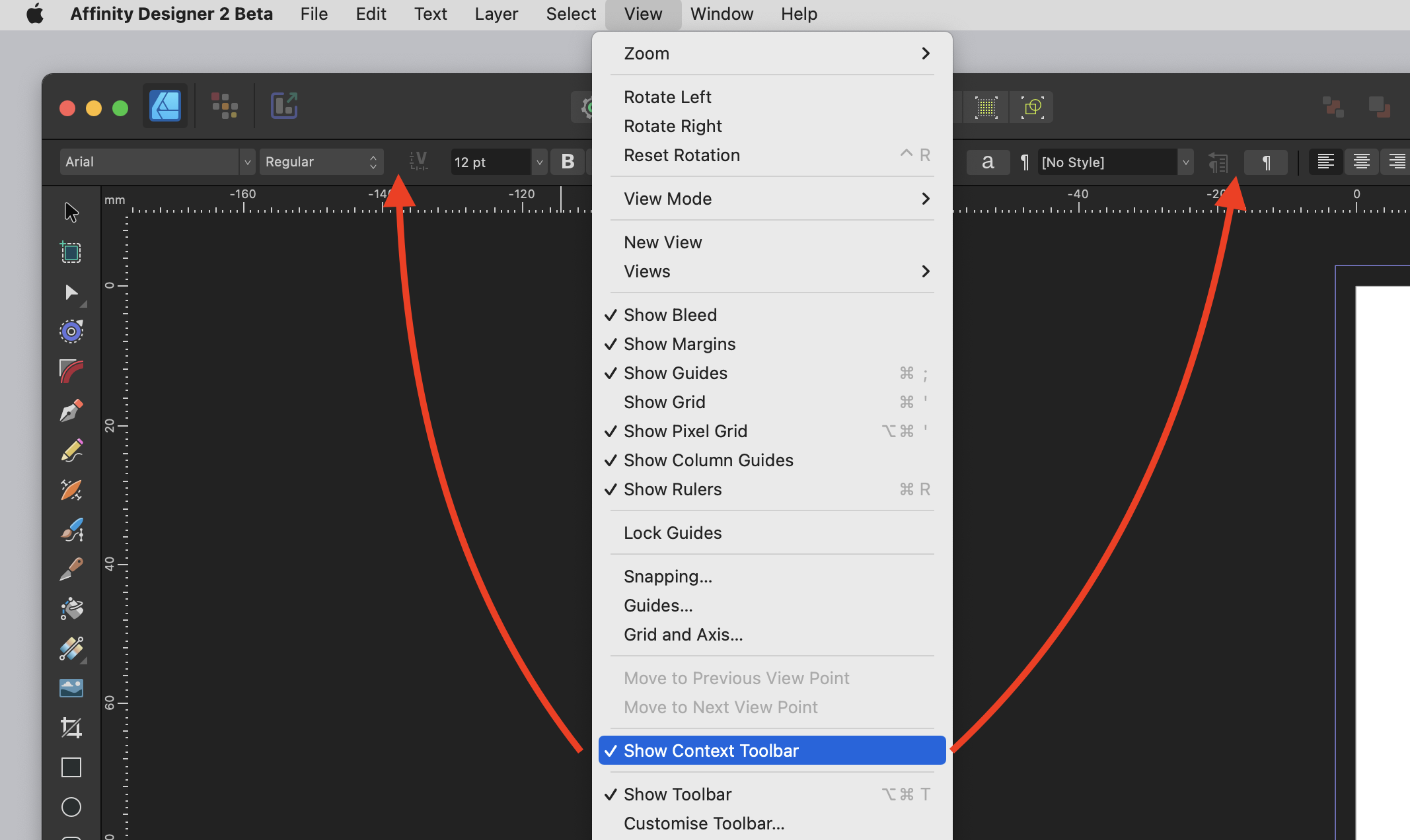Select the Move tool

pos(71,213)
